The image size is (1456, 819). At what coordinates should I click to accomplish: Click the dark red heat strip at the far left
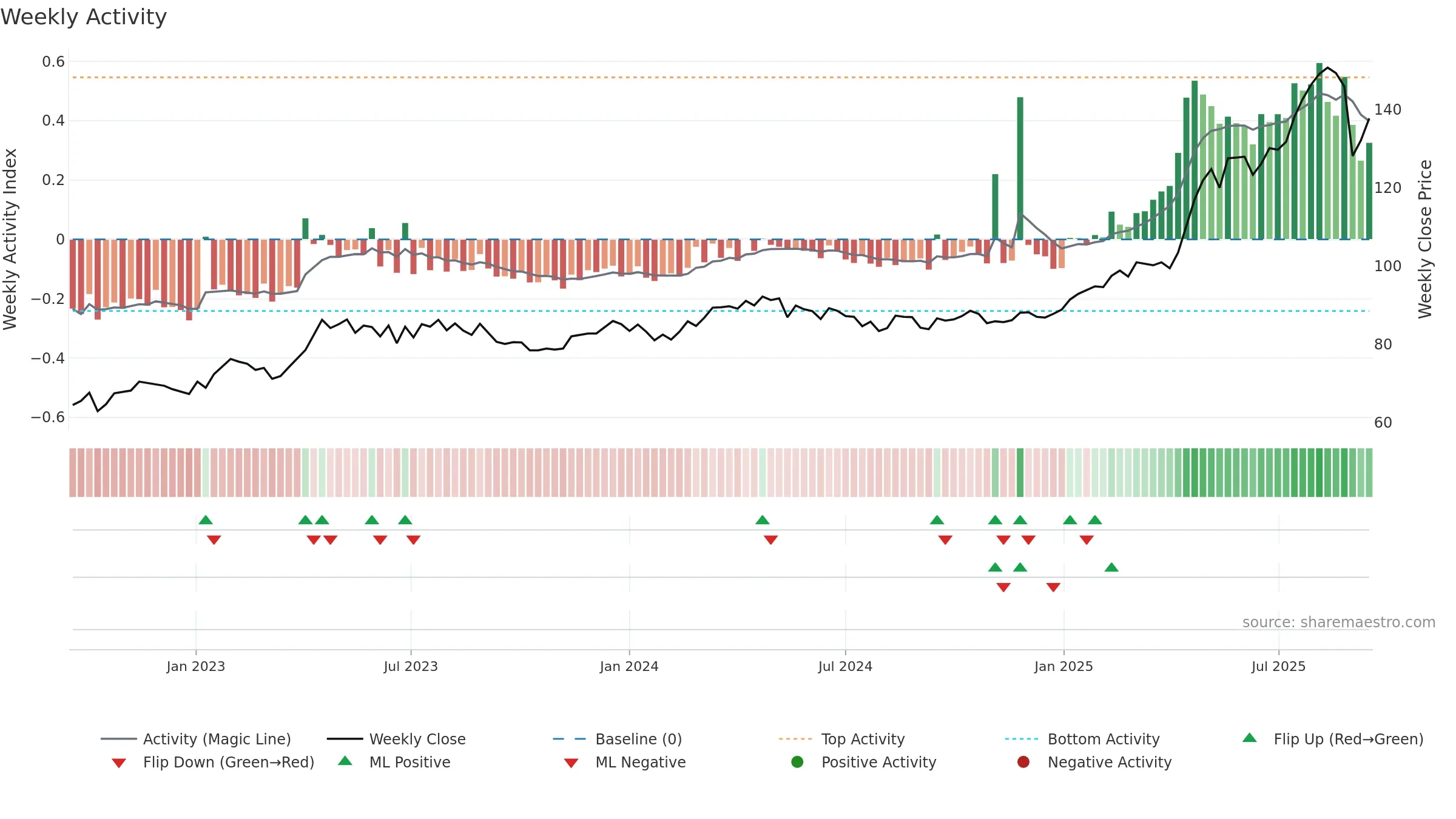tap(73, 473)
